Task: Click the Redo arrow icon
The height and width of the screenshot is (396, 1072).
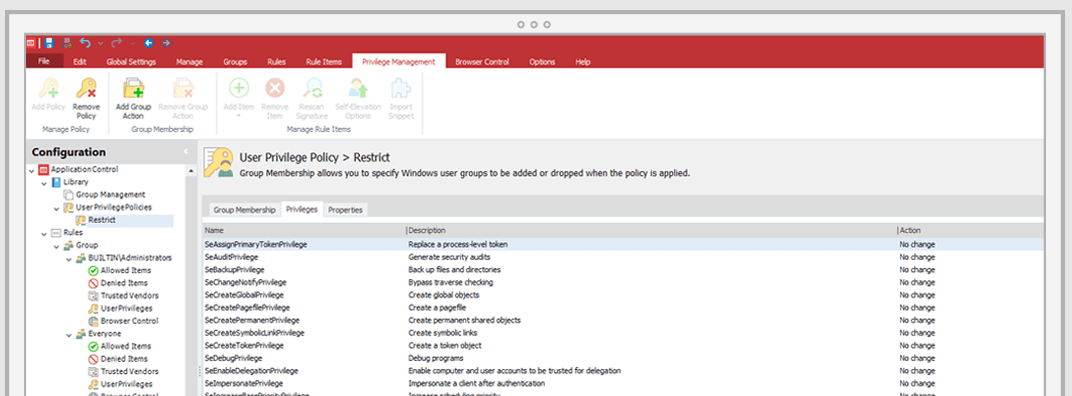Action: tap(116, 42)
